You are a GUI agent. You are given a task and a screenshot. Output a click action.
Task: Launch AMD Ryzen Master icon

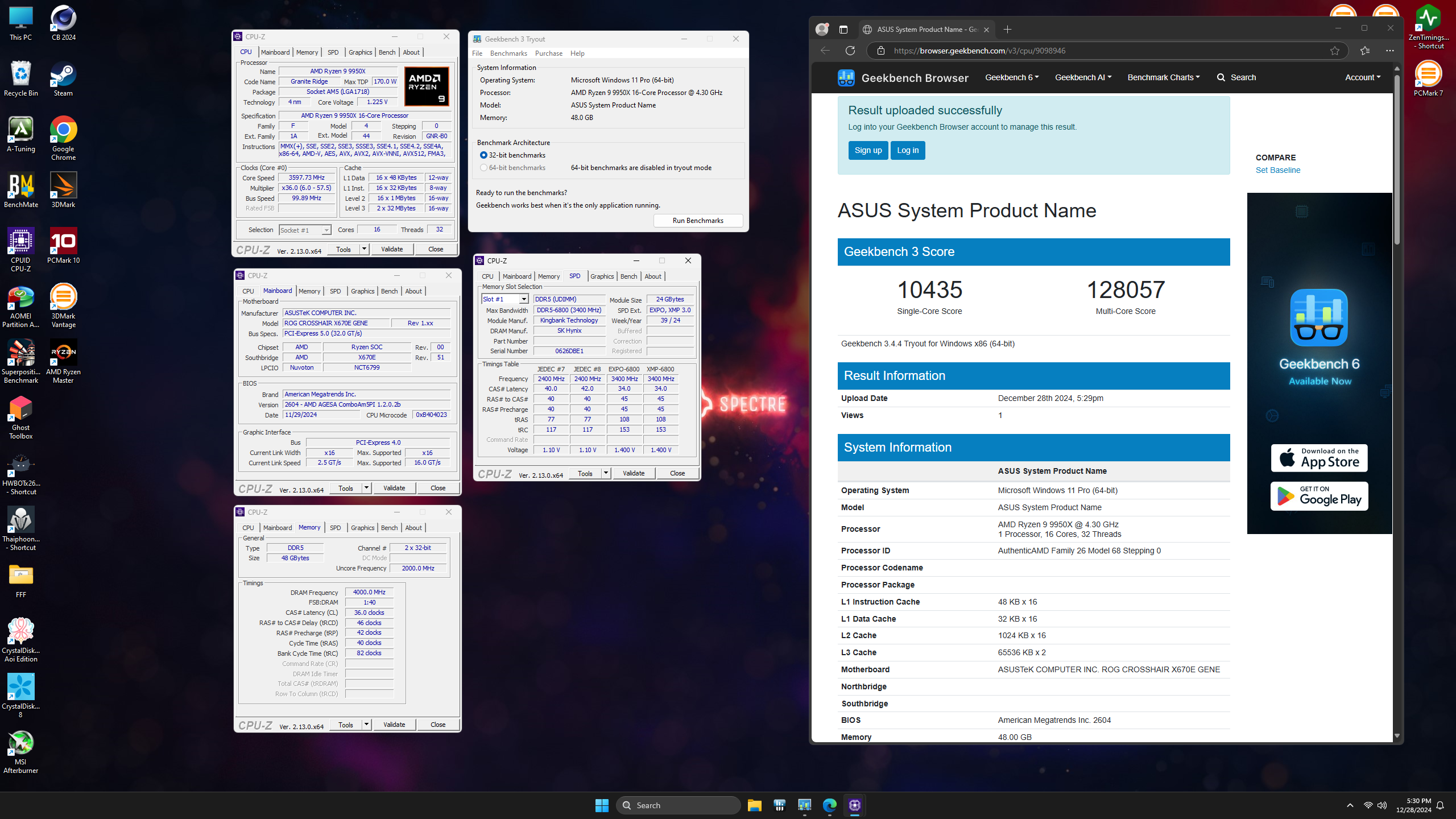63,361
